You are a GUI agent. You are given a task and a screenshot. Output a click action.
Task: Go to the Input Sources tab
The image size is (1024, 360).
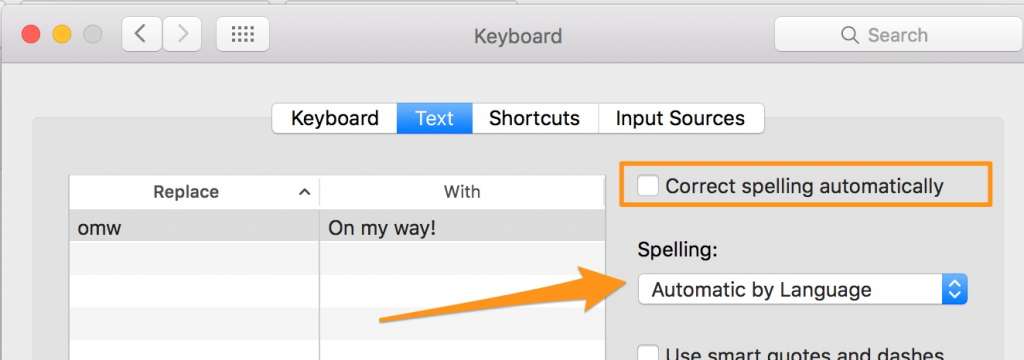coord(680,118)
